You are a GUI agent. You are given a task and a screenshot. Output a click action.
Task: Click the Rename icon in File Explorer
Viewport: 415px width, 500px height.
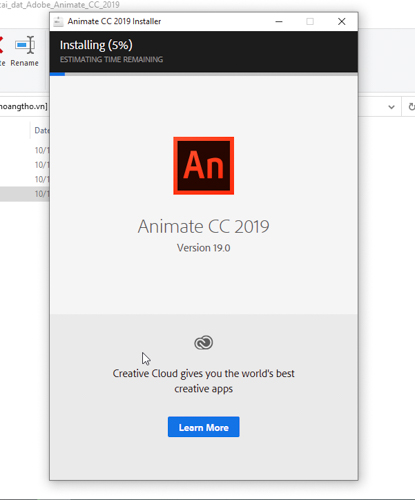tap(25, 45)
